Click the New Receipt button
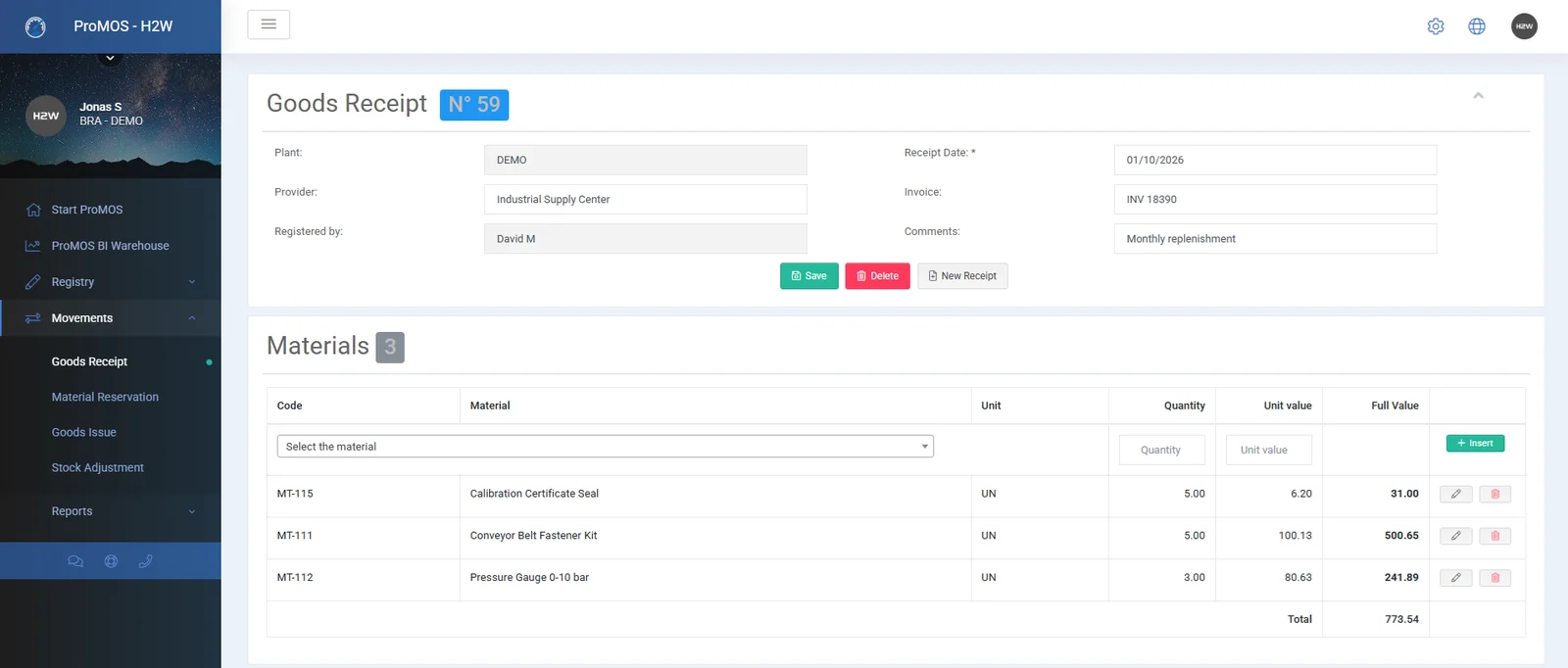Viewport: 1568px width, 668px height. [x=962, y=276]
